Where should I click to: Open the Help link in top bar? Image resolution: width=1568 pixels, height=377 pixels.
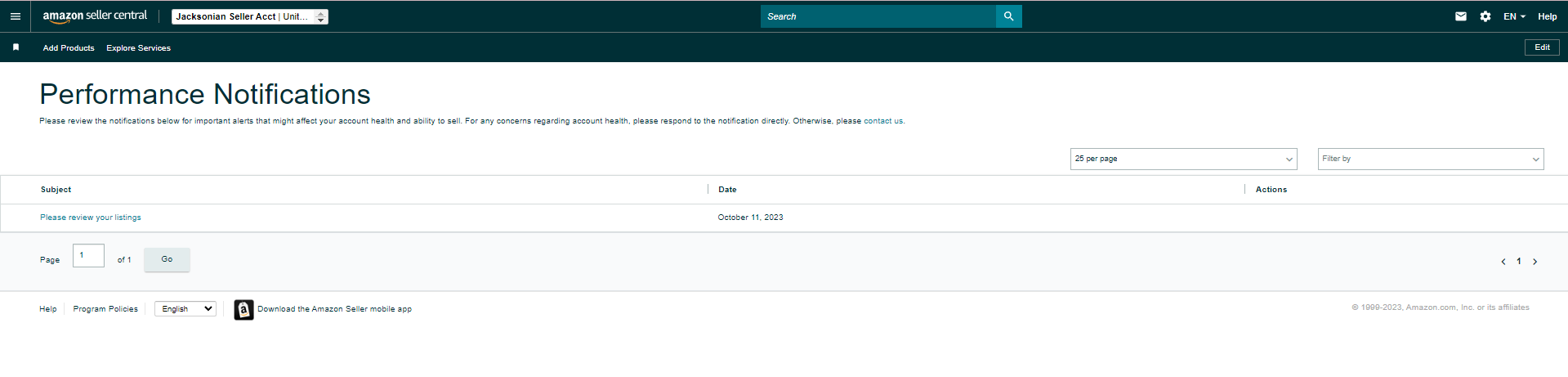click(1548, 16)
